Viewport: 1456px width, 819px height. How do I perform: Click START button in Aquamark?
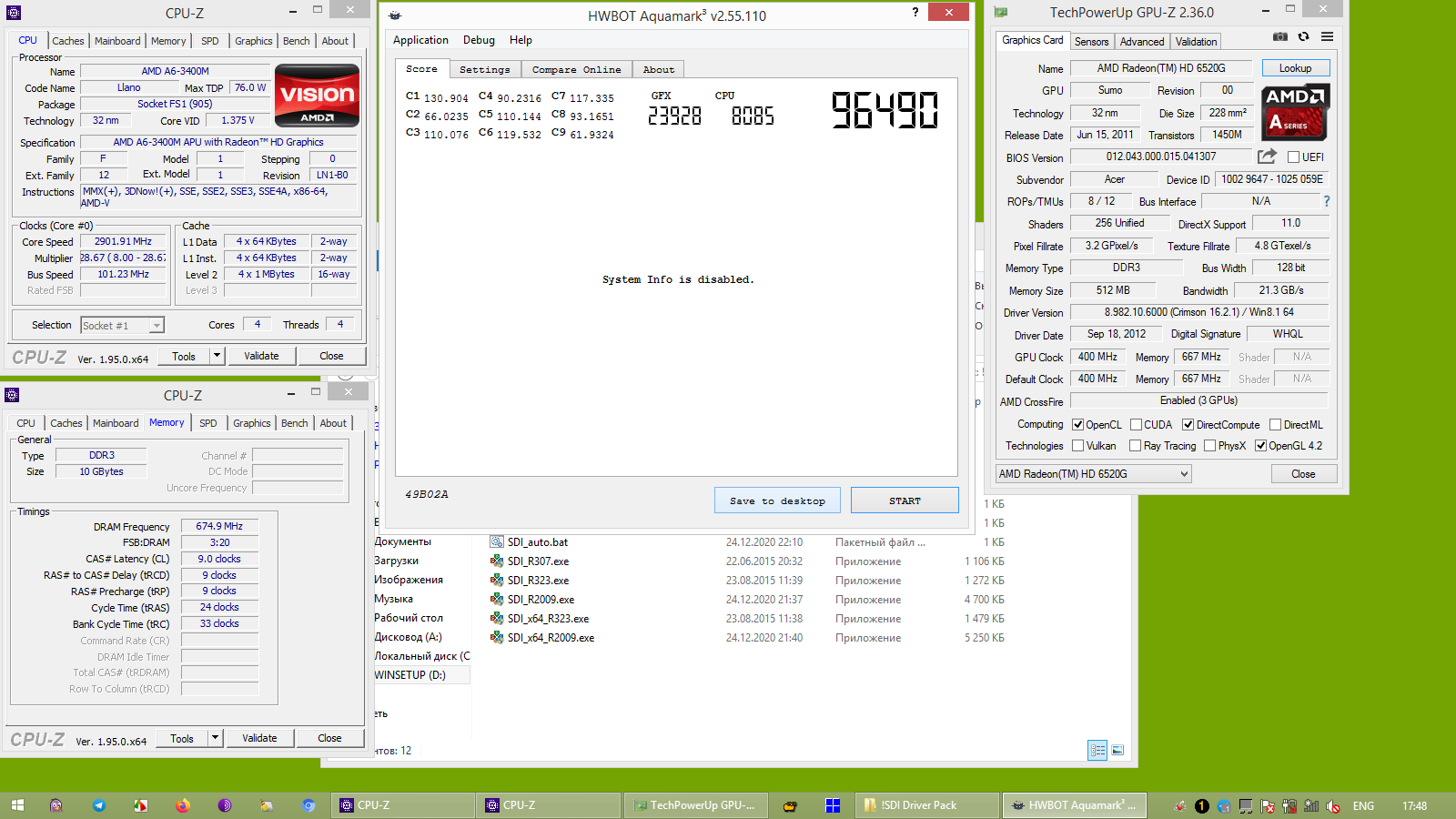click(905, 500)
